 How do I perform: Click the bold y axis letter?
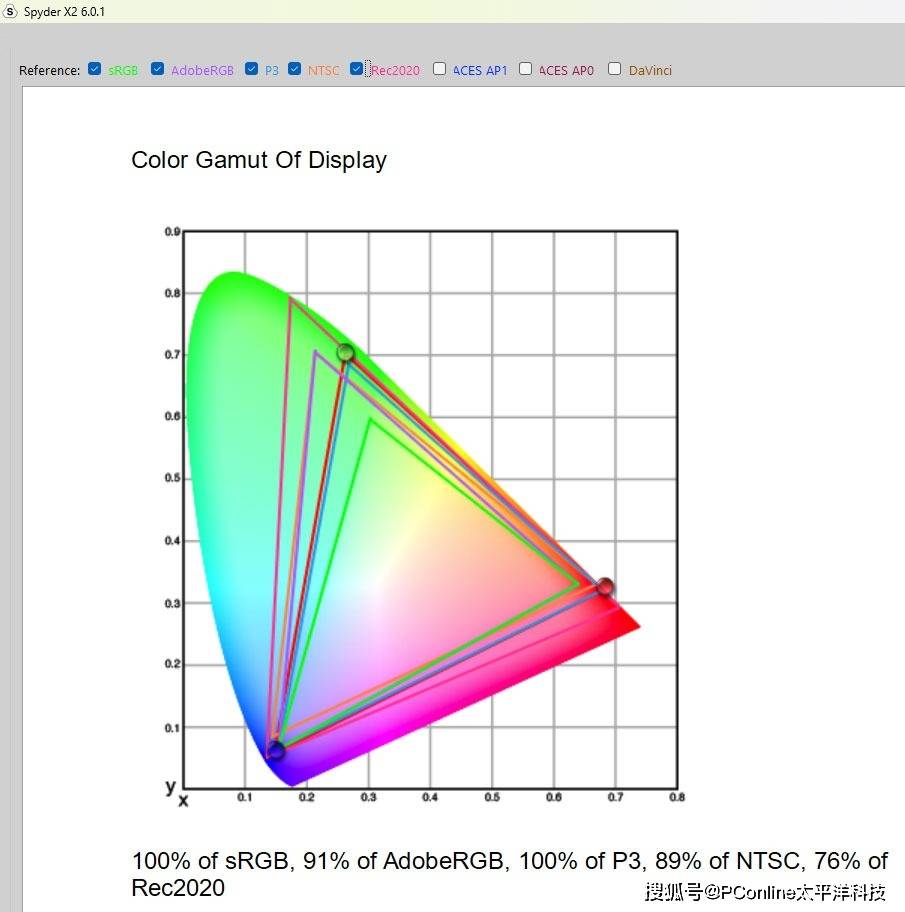pos(171,786)
